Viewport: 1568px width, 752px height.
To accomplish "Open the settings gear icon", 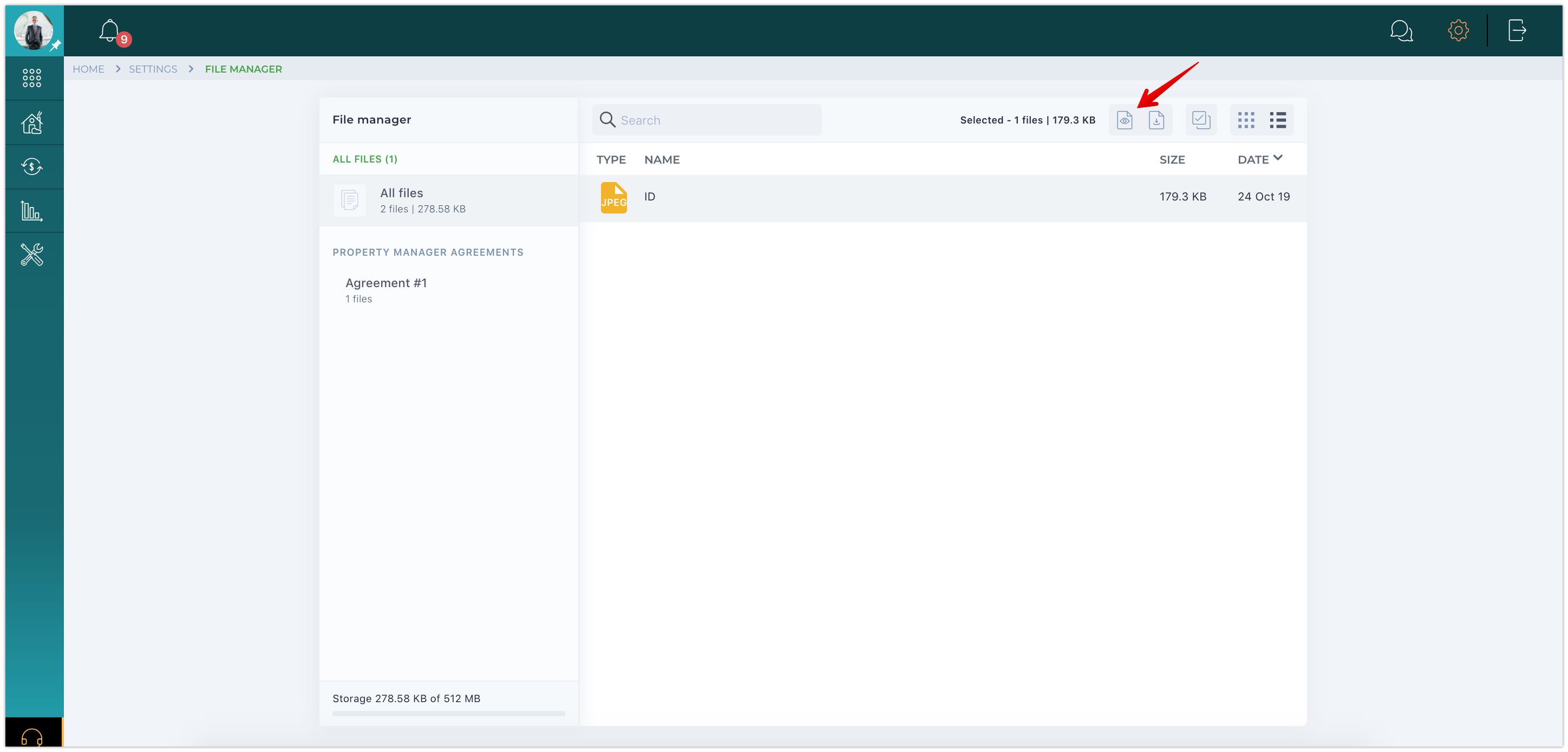I will (x=1458, y=30).
